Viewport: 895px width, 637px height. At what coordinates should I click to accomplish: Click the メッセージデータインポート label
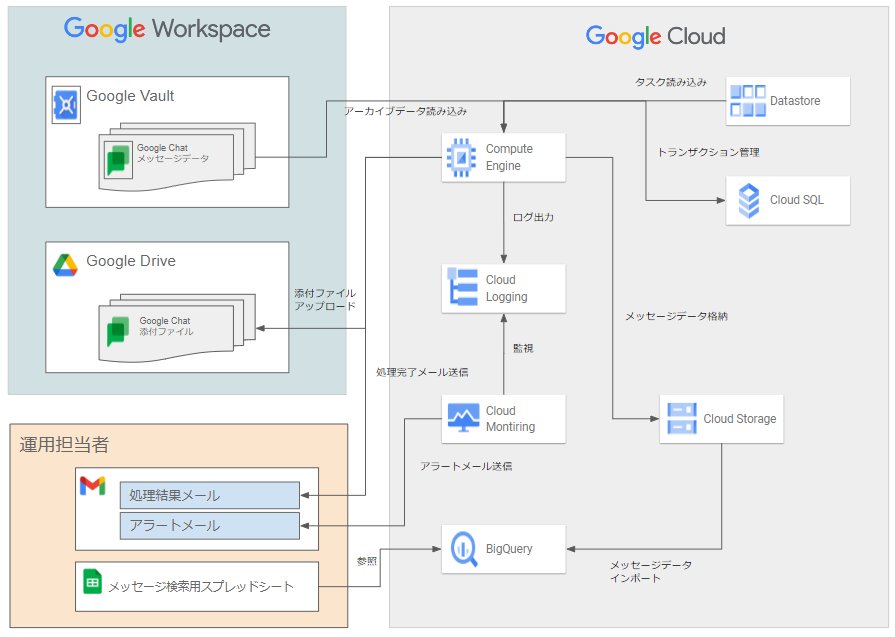point(651,571)
